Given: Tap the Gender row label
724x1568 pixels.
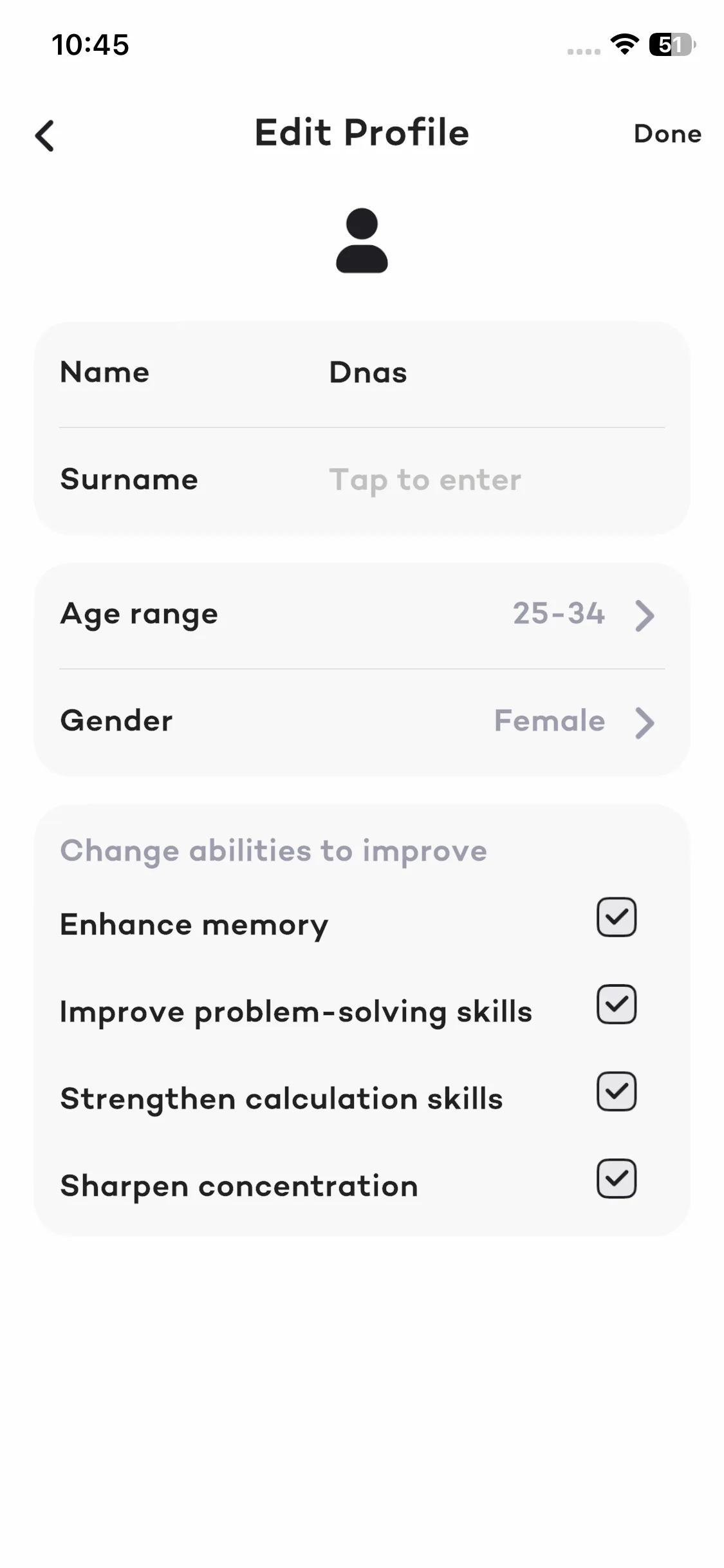Looking at the screenshot, I should (116, 721).
